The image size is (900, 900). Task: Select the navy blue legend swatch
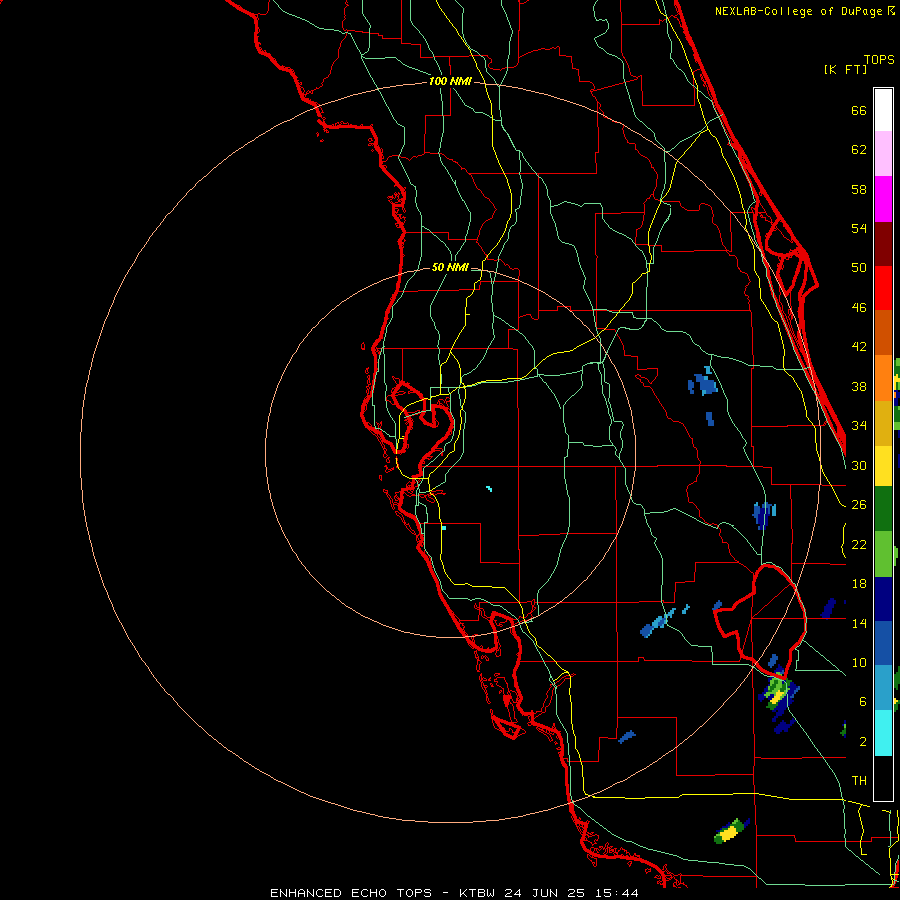point(883,599)
